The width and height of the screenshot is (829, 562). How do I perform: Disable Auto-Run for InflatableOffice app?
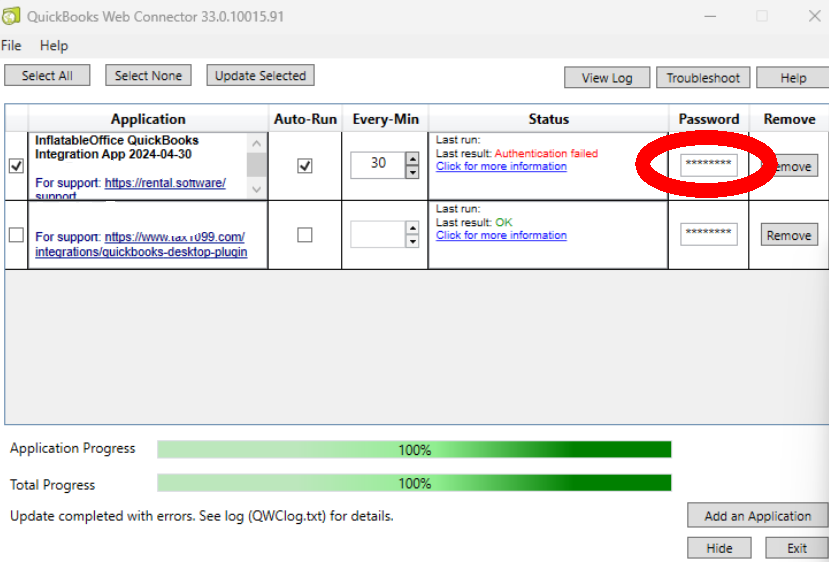click(305, 166)
